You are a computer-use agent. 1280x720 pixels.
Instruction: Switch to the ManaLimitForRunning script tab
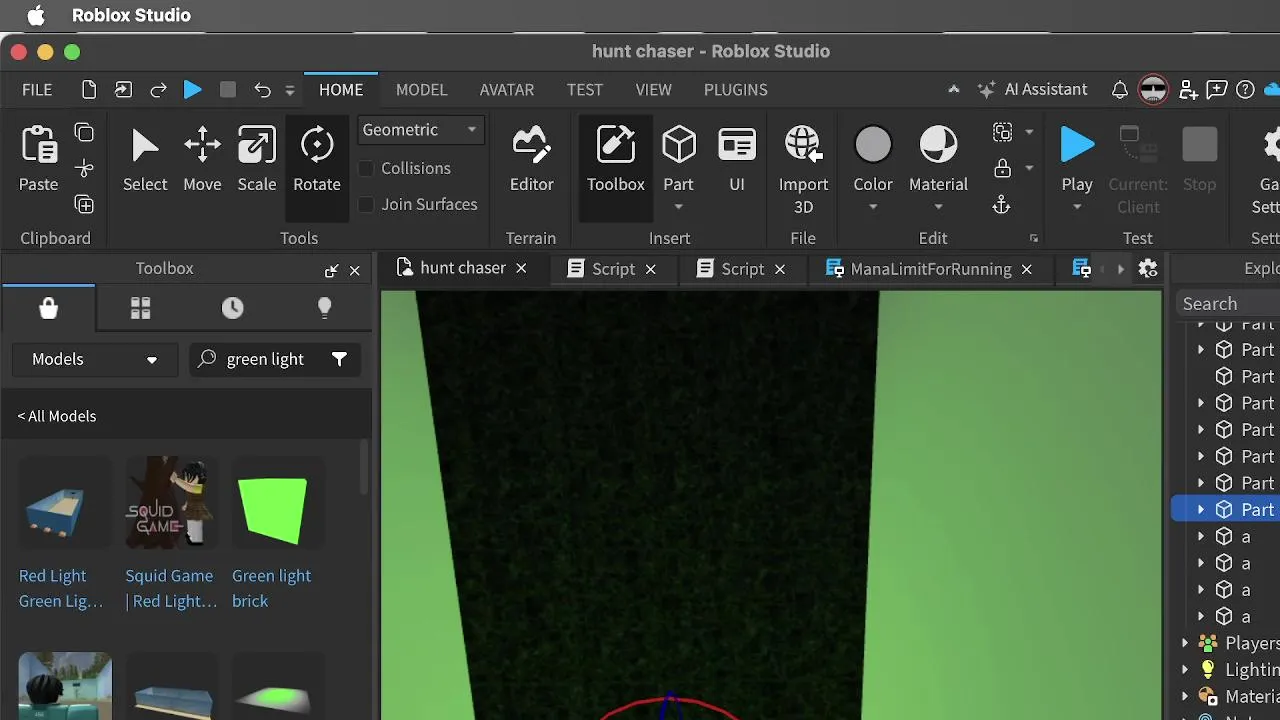click(x=931, y=269)
